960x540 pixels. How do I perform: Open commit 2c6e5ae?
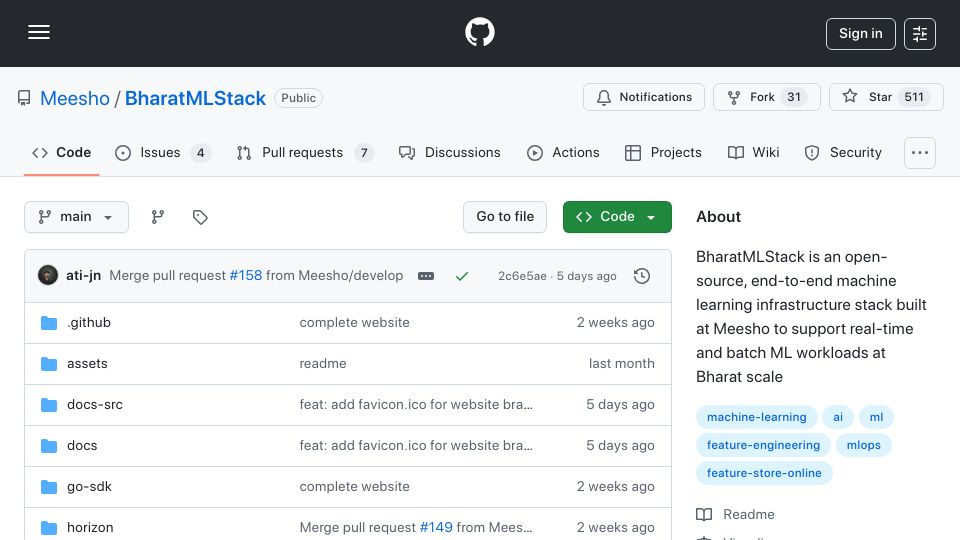pyautogui.click(x=522, y=276)
